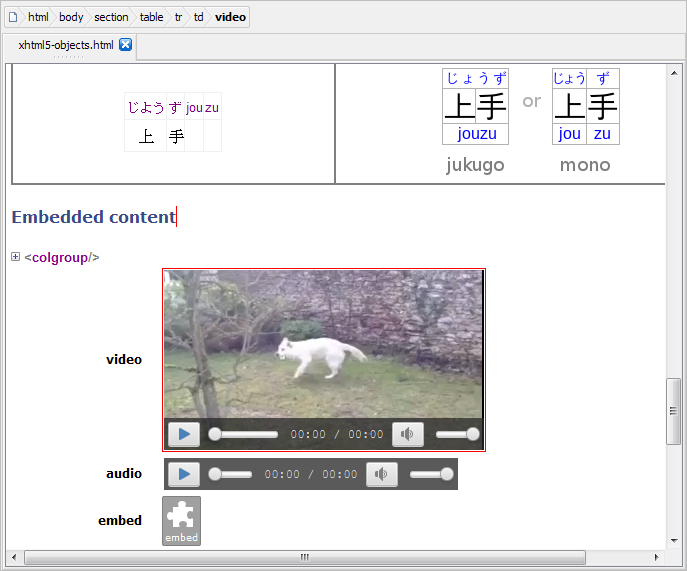Click the blue jou annotation under mono kanji
Screen dimensions: 687x571
[569, 134]
